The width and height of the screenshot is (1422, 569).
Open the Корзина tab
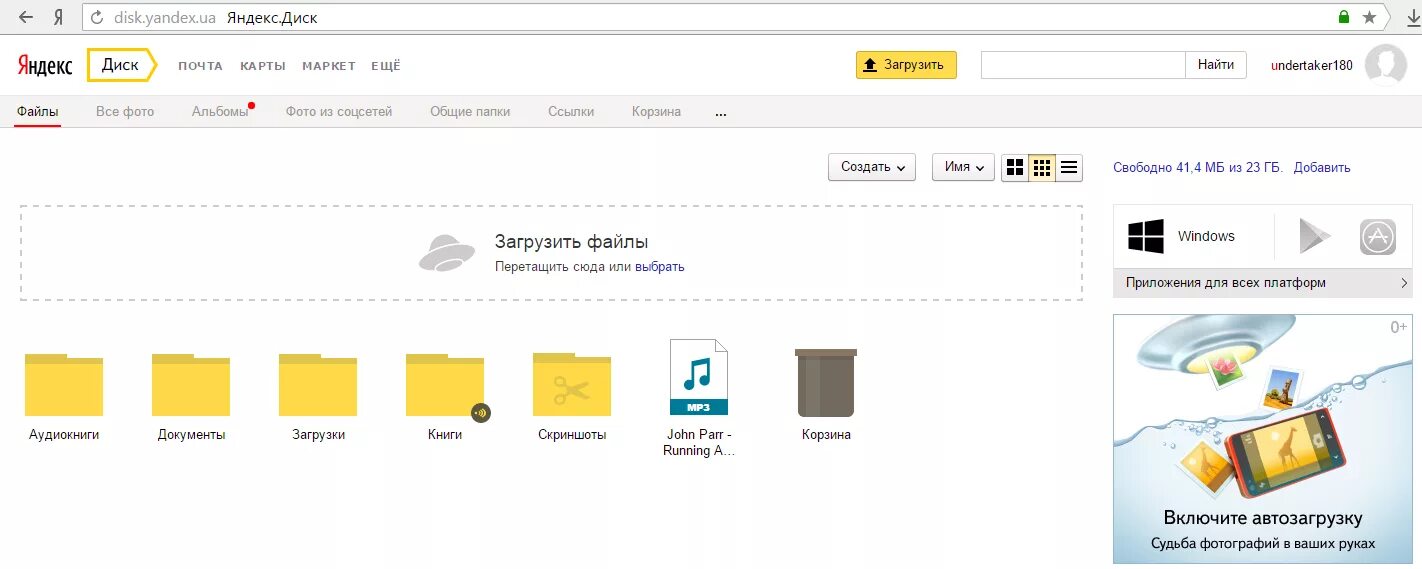pos(656,112)
